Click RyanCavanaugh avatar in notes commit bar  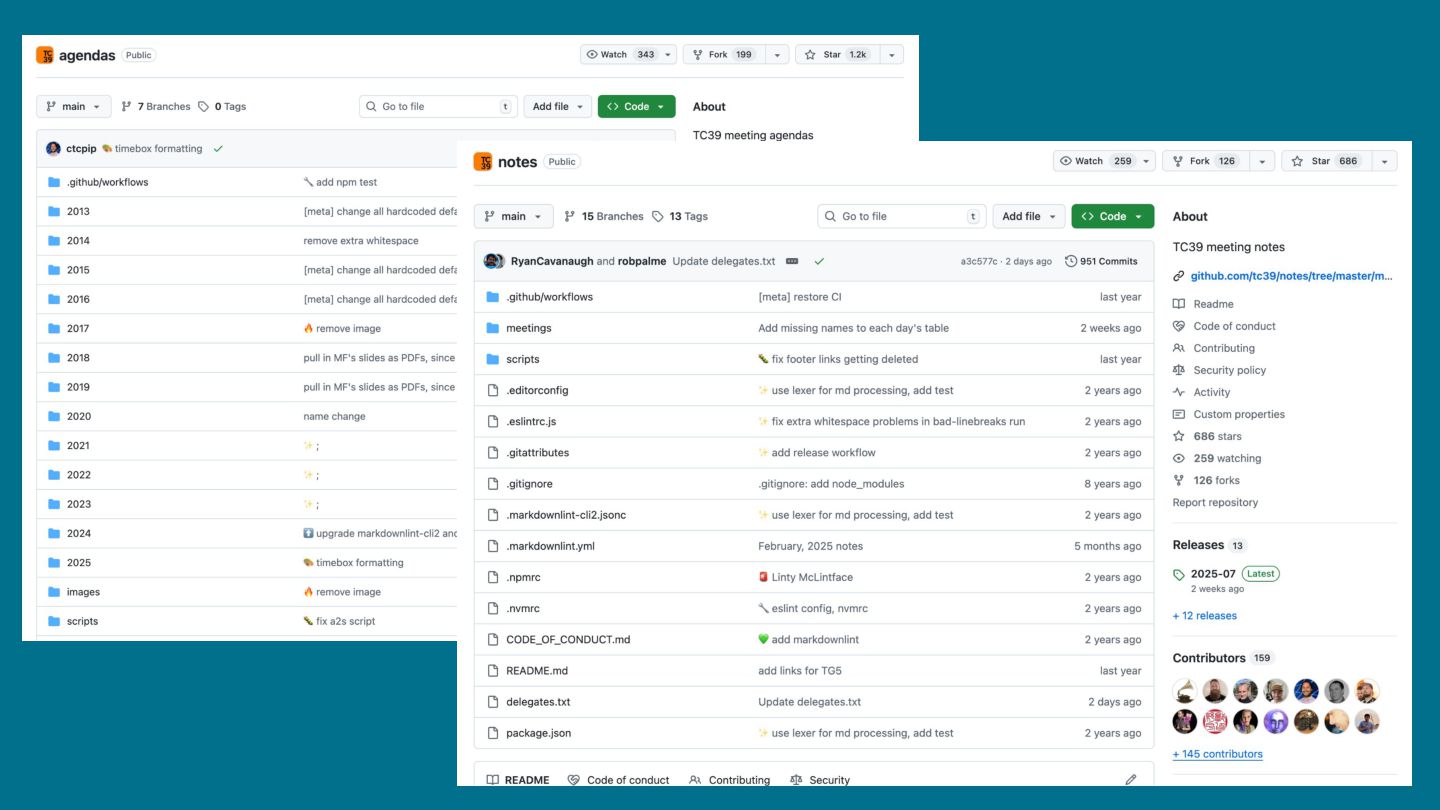tap(491, 261)
